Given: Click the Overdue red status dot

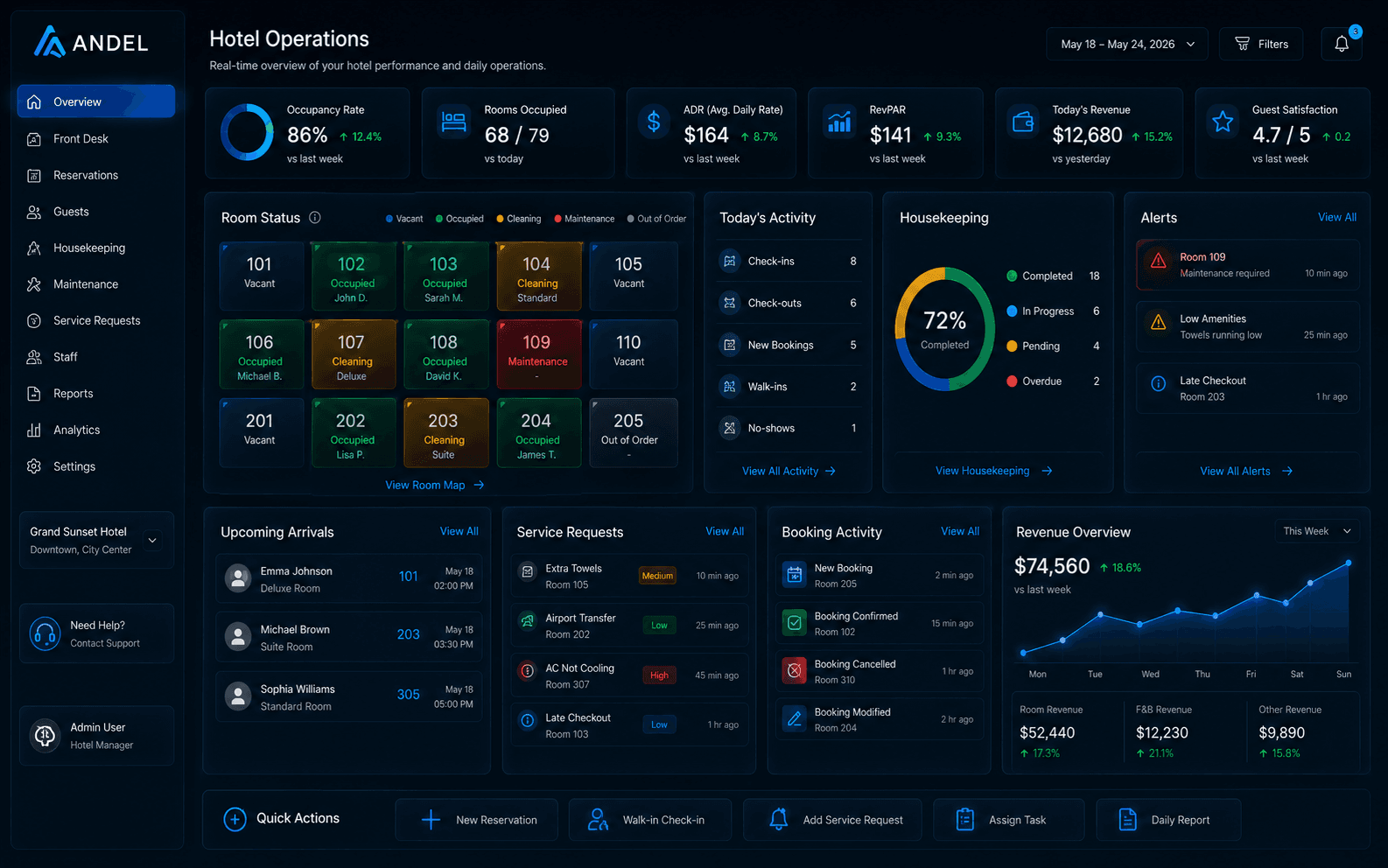Looking at the screenshot, I should 1012,381.
